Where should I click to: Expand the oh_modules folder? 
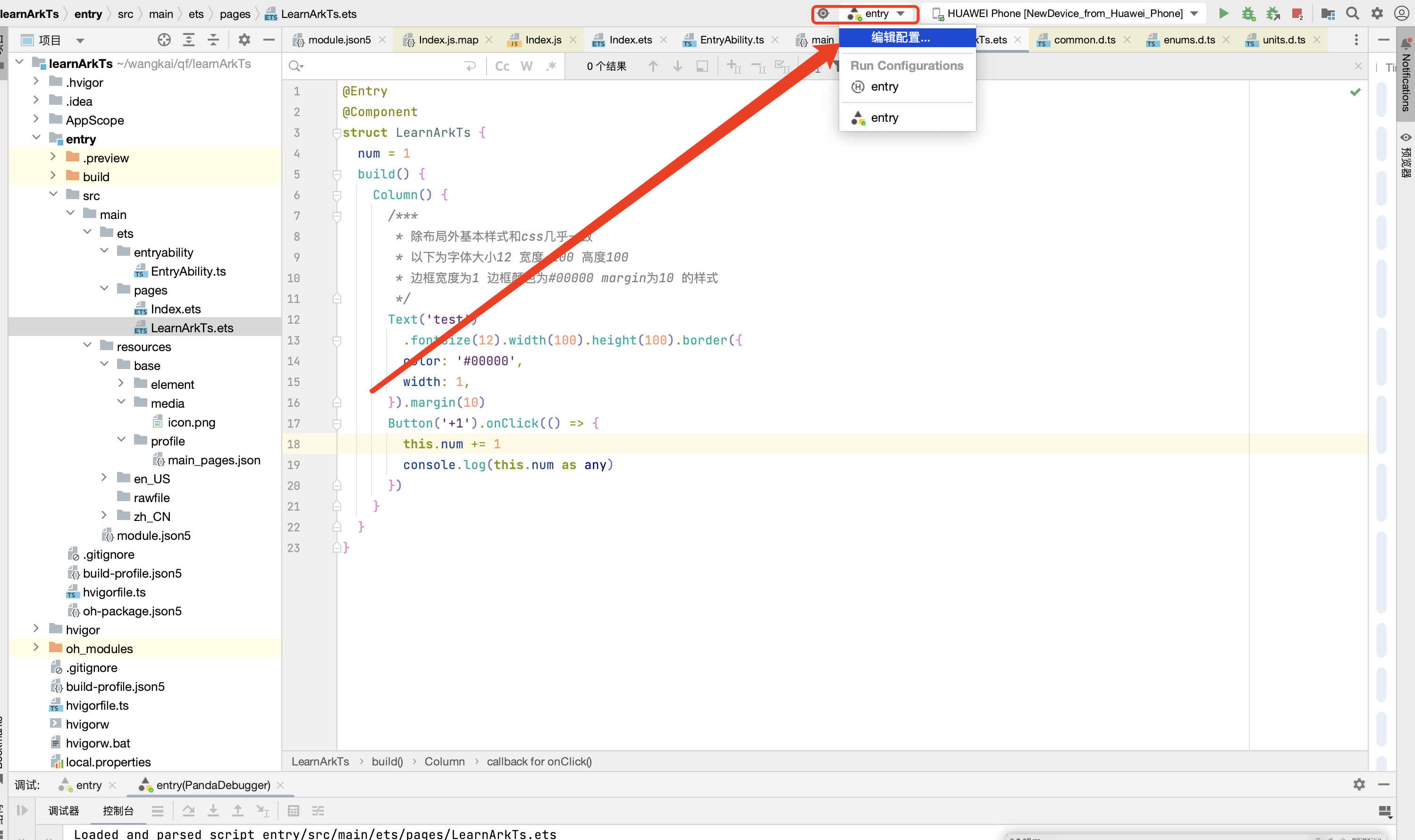36,647
